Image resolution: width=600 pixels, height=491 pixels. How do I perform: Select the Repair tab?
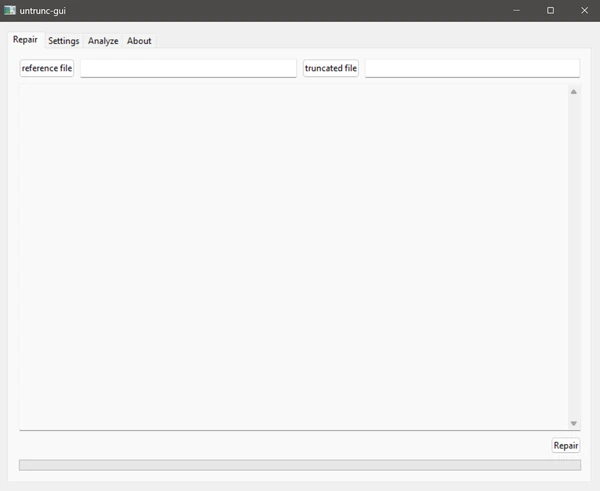click(x=25, y=40)
